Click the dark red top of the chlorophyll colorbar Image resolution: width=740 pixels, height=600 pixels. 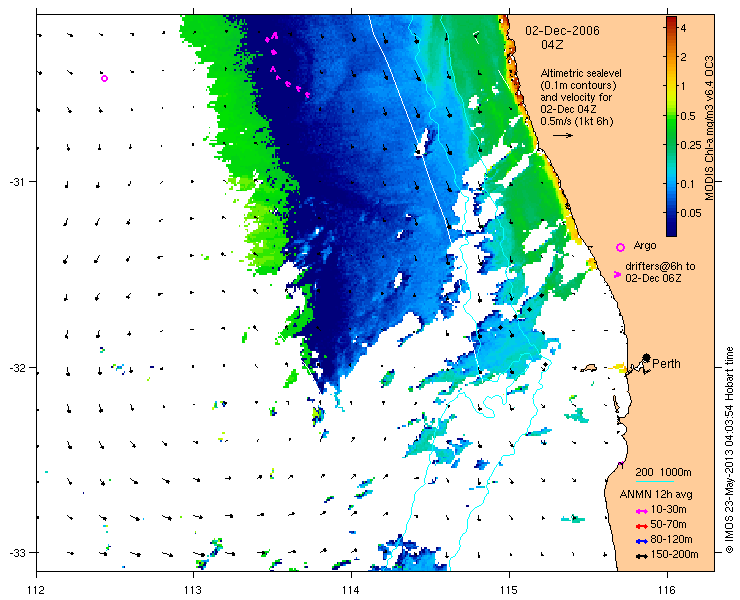pos(671,21)
